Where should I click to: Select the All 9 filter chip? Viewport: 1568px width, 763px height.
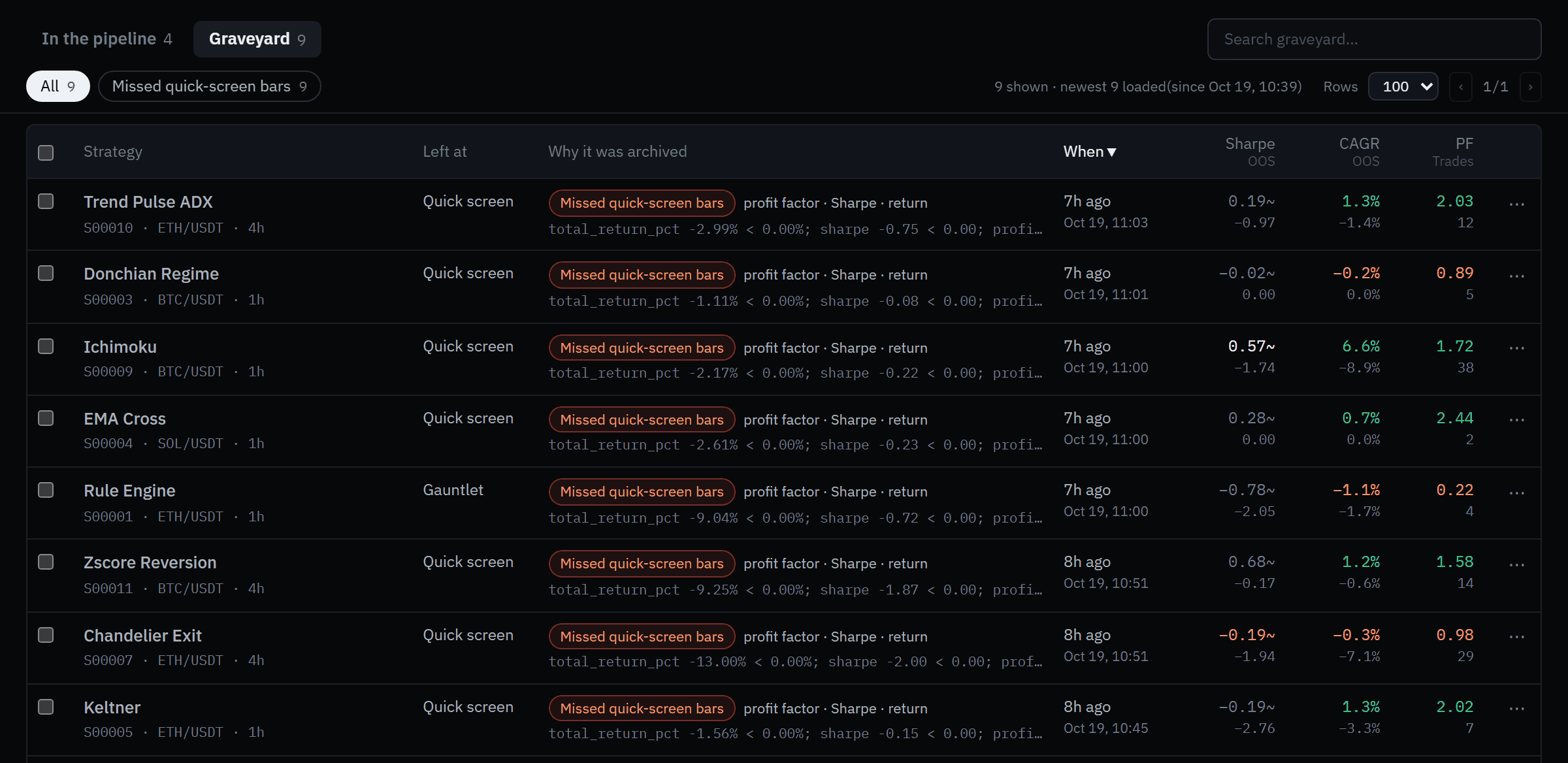[x=58, y=86]
